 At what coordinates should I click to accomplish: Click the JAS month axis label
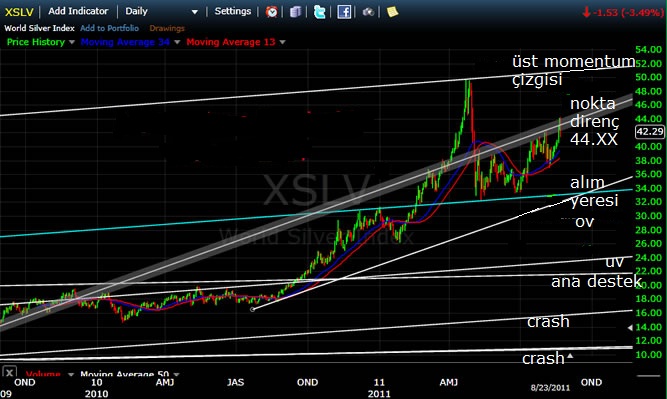pos(235,382)
